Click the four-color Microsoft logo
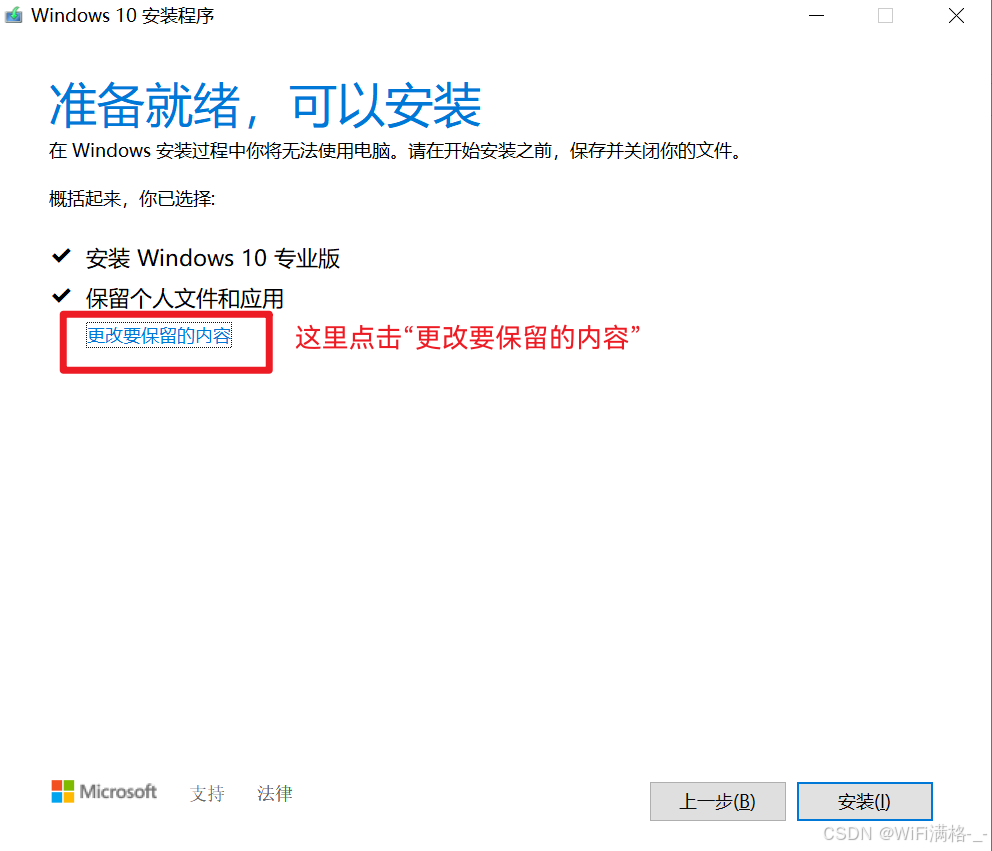992x851 pixels. [63, 792]
